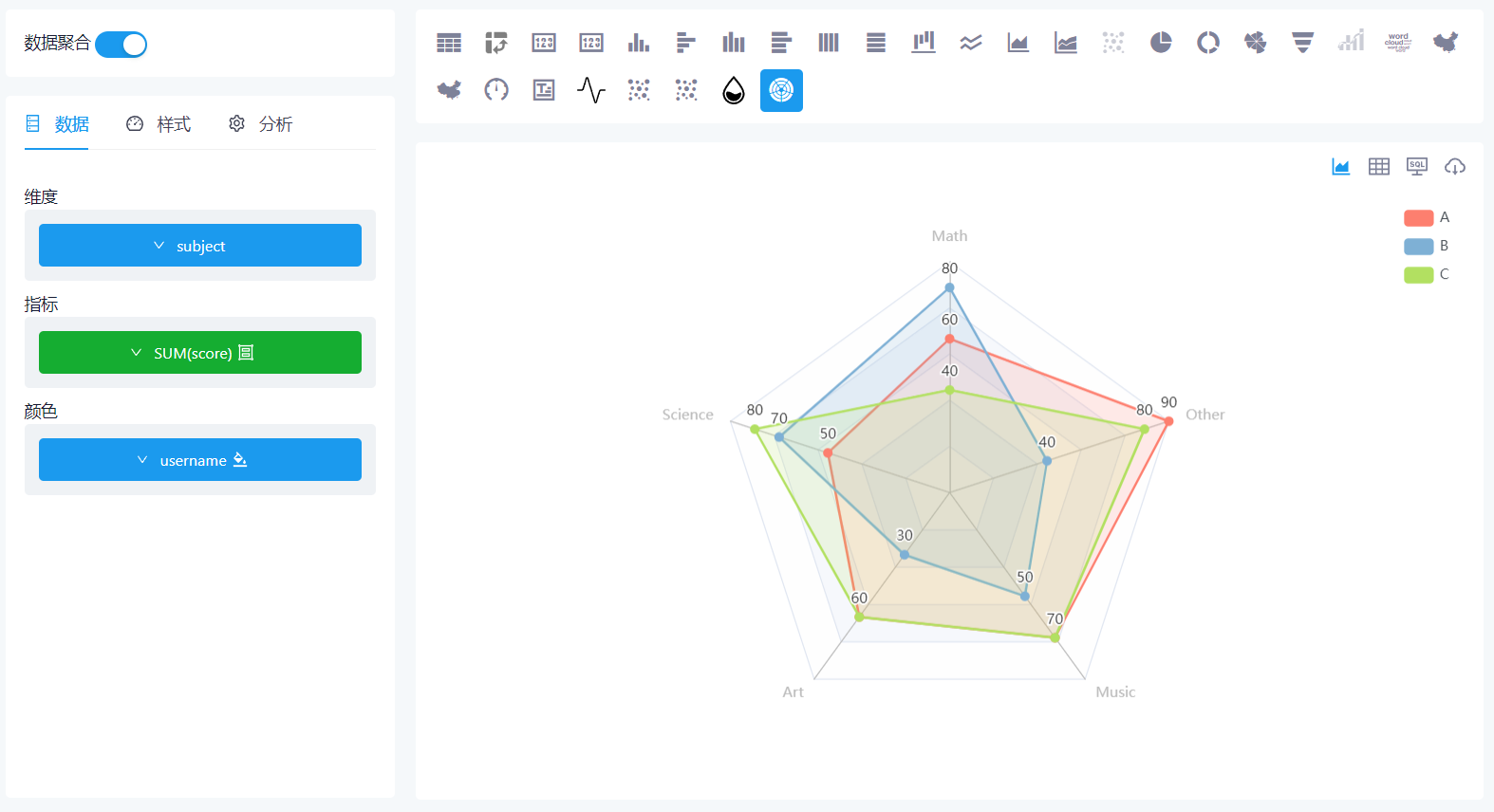This screenshot has height=812, width=1494.
Task: Select the scatter icon beside the water drop
Action: (686, 90)
